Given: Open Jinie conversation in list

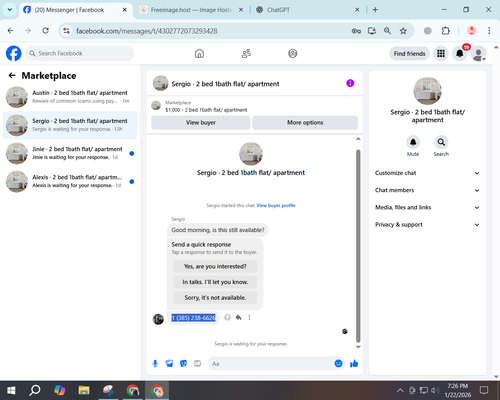Looking at the screenshot, I should click(x=70, y=153).
